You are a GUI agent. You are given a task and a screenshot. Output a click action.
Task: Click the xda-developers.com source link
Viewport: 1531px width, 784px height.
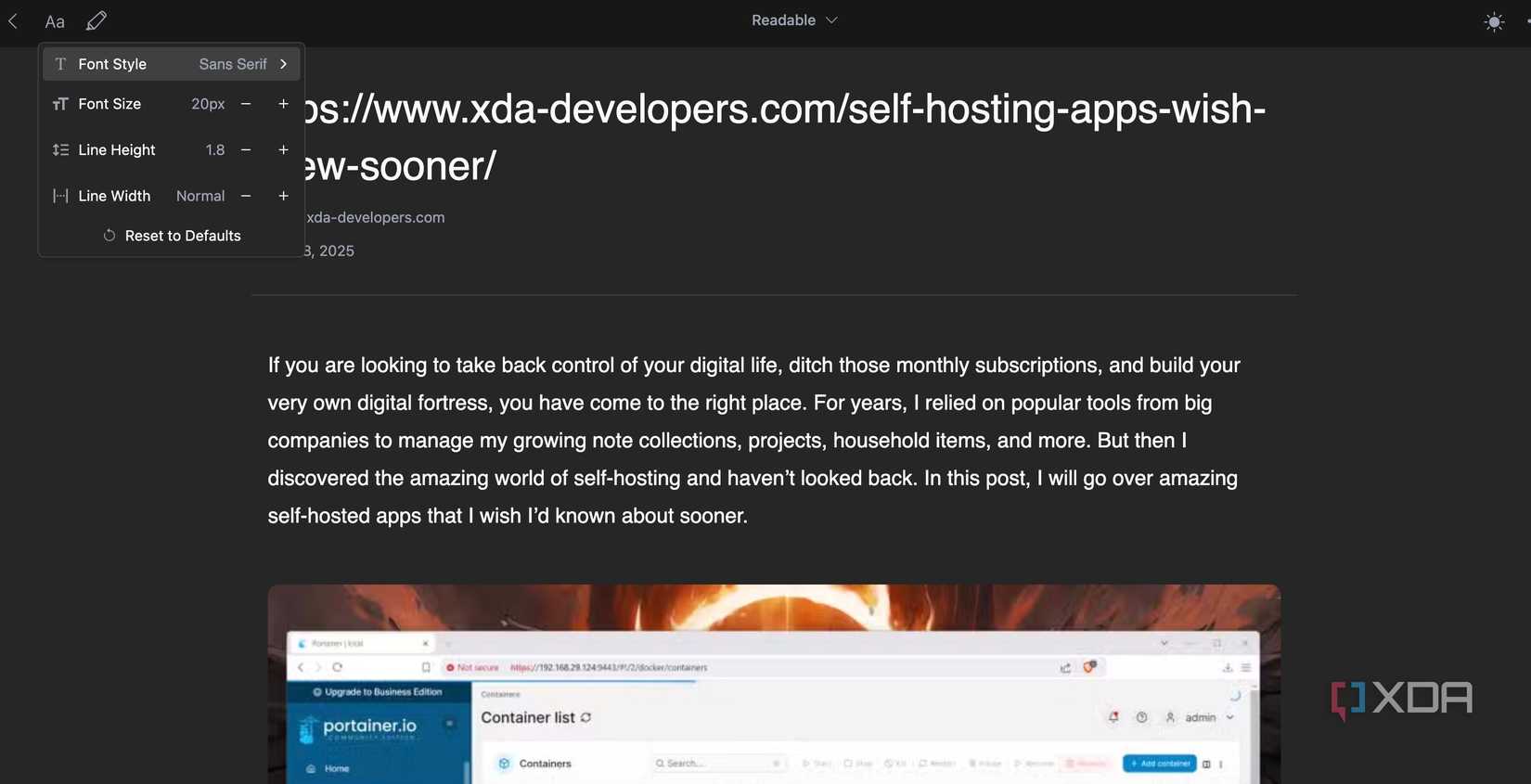click(x=376, y=217)
